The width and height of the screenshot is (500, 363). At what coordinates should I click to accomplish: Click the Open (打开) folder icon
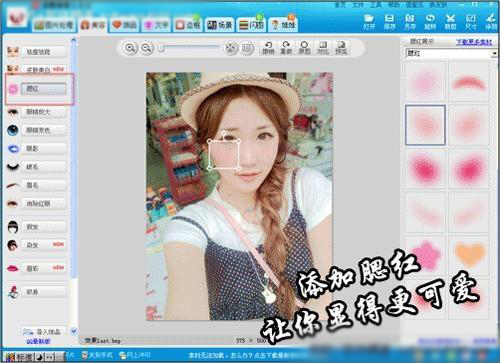click(x=369, y=22)
